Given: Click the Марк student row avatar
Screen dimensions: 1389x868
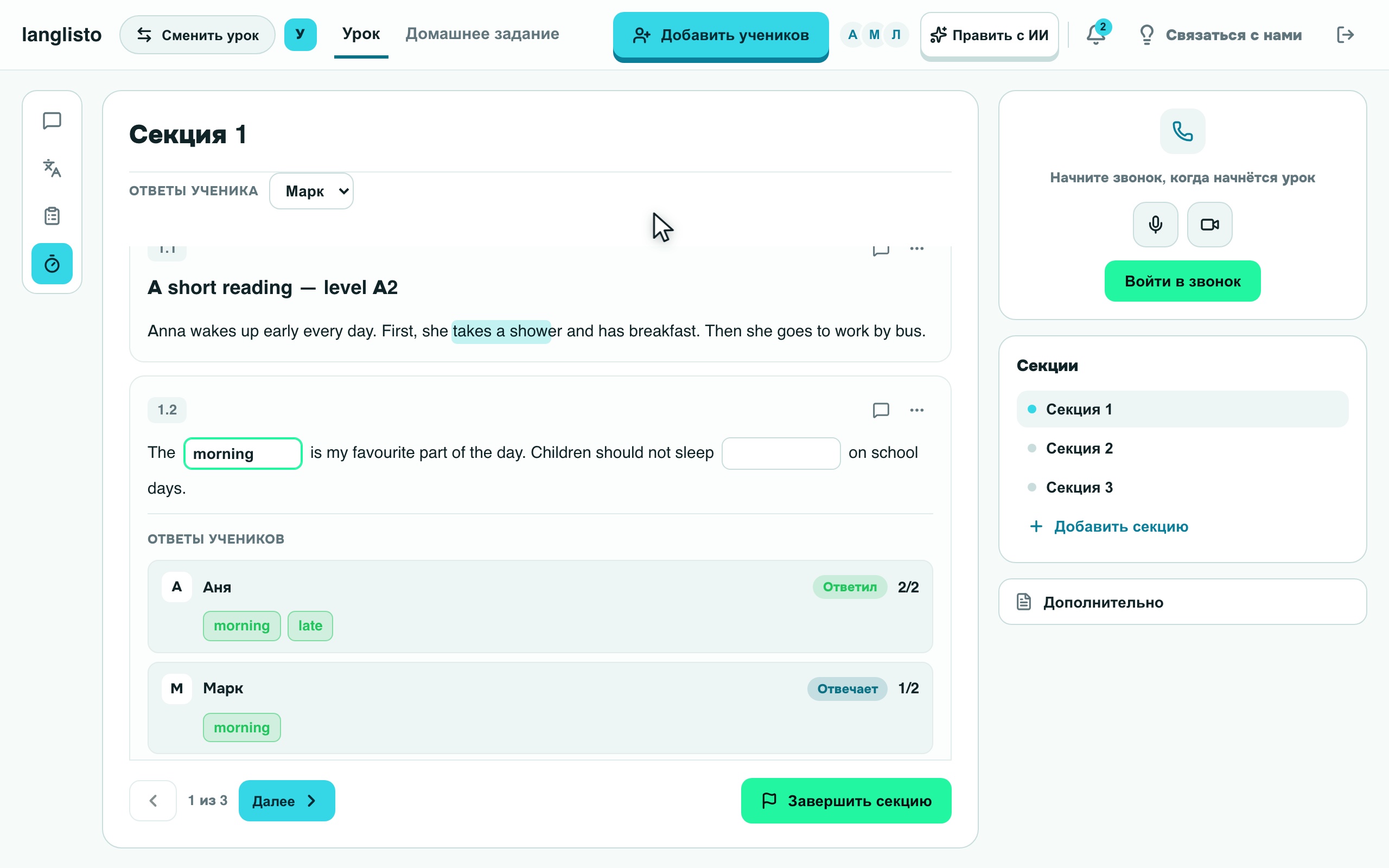Looking at the screenshot, I should coord(177,688).
